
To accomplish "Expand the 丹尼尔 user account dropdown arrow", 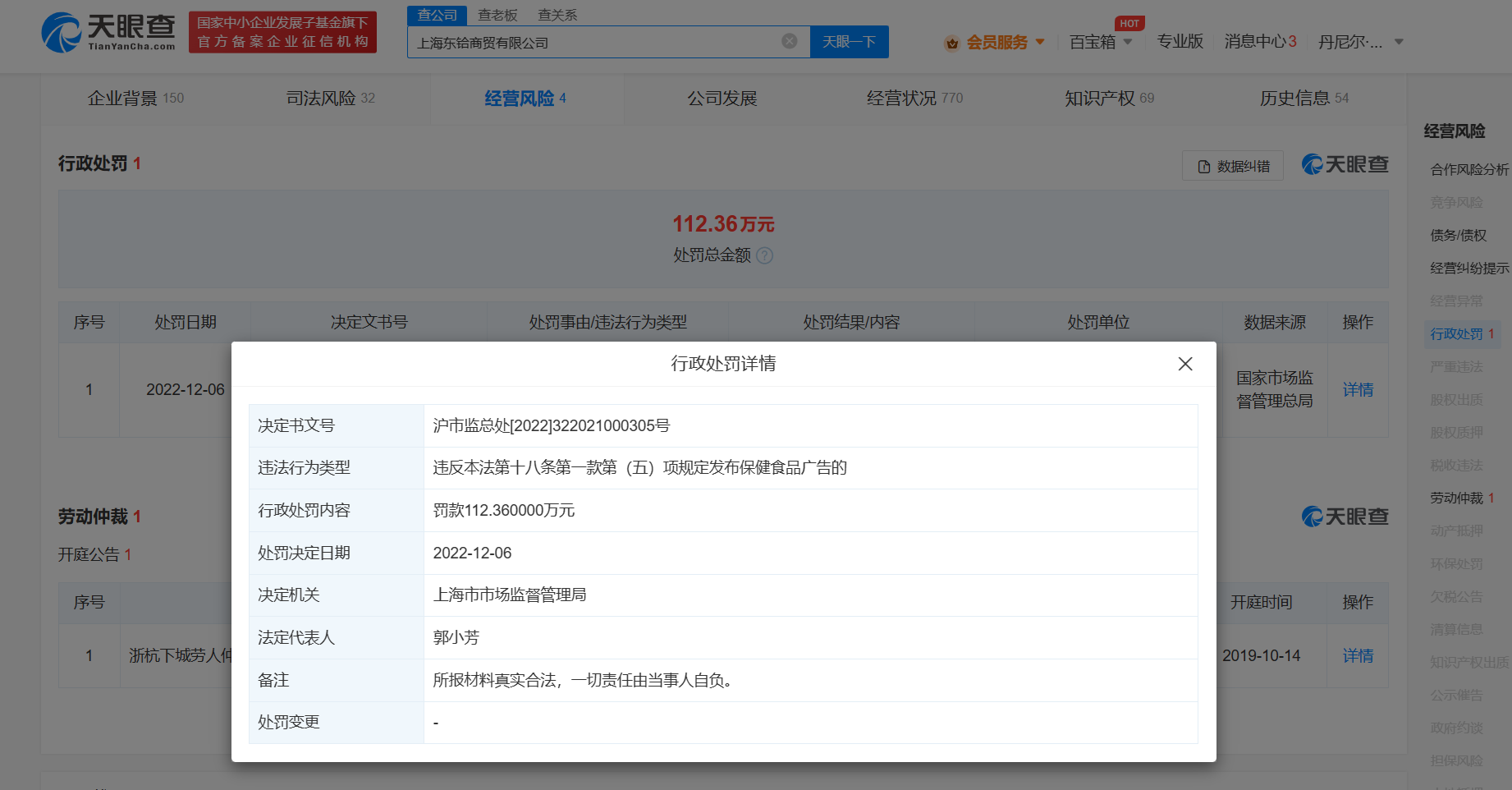I will [x=1399, y=42].
